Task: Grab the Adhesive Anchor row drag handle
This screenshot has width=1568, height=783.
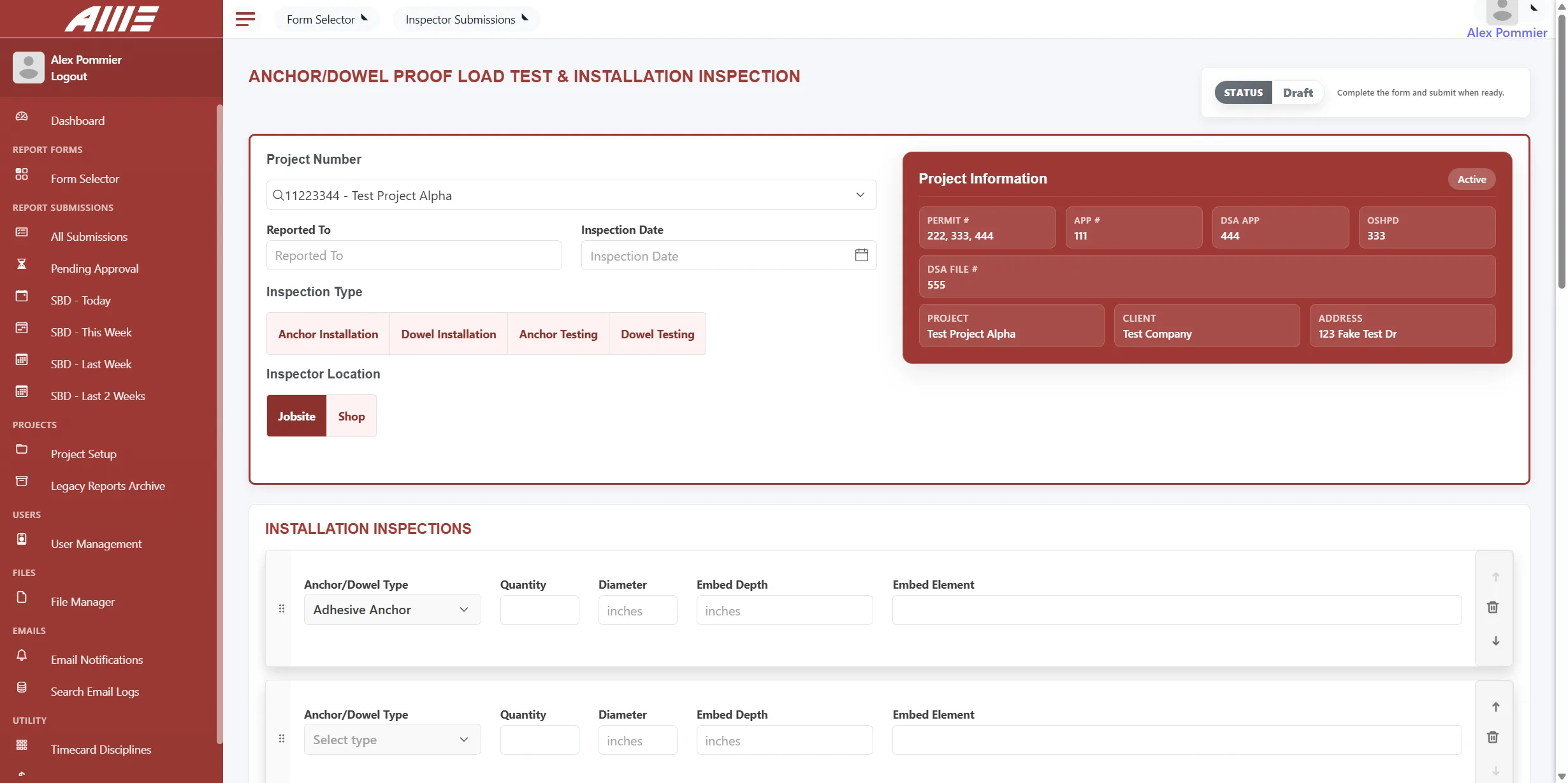Action: pyautogui.click(x=282, y=608)
